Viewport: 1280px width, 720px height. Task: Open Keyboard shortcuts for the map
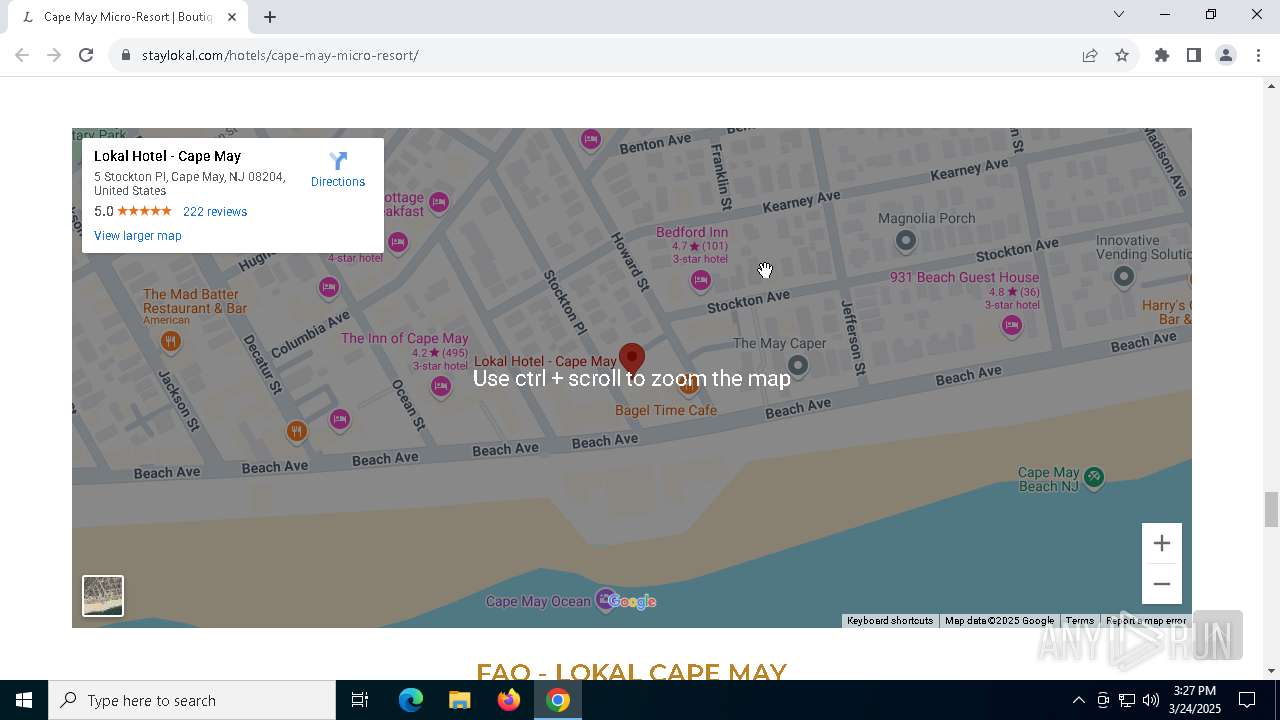[890, 621]
